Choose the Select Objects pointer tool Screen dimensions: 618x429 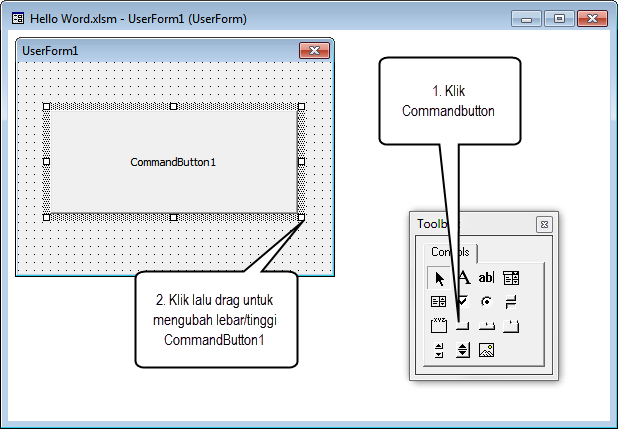438,277
